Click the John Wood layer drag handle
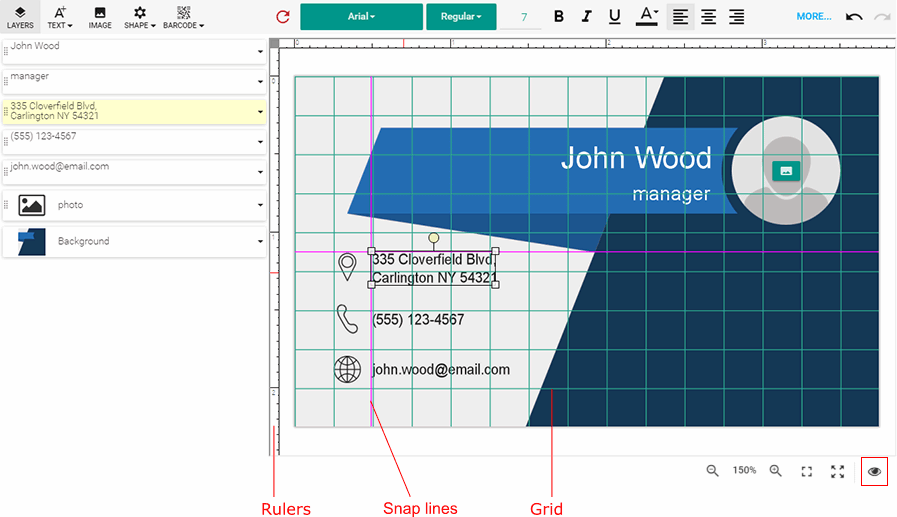The width and height of the screenshot is (897, 517). coord(6,51)
